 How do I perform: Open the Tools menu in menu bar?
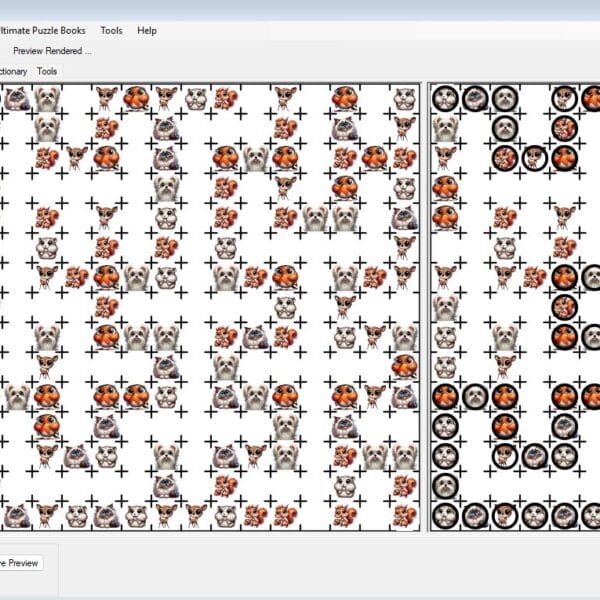(111, 30)
